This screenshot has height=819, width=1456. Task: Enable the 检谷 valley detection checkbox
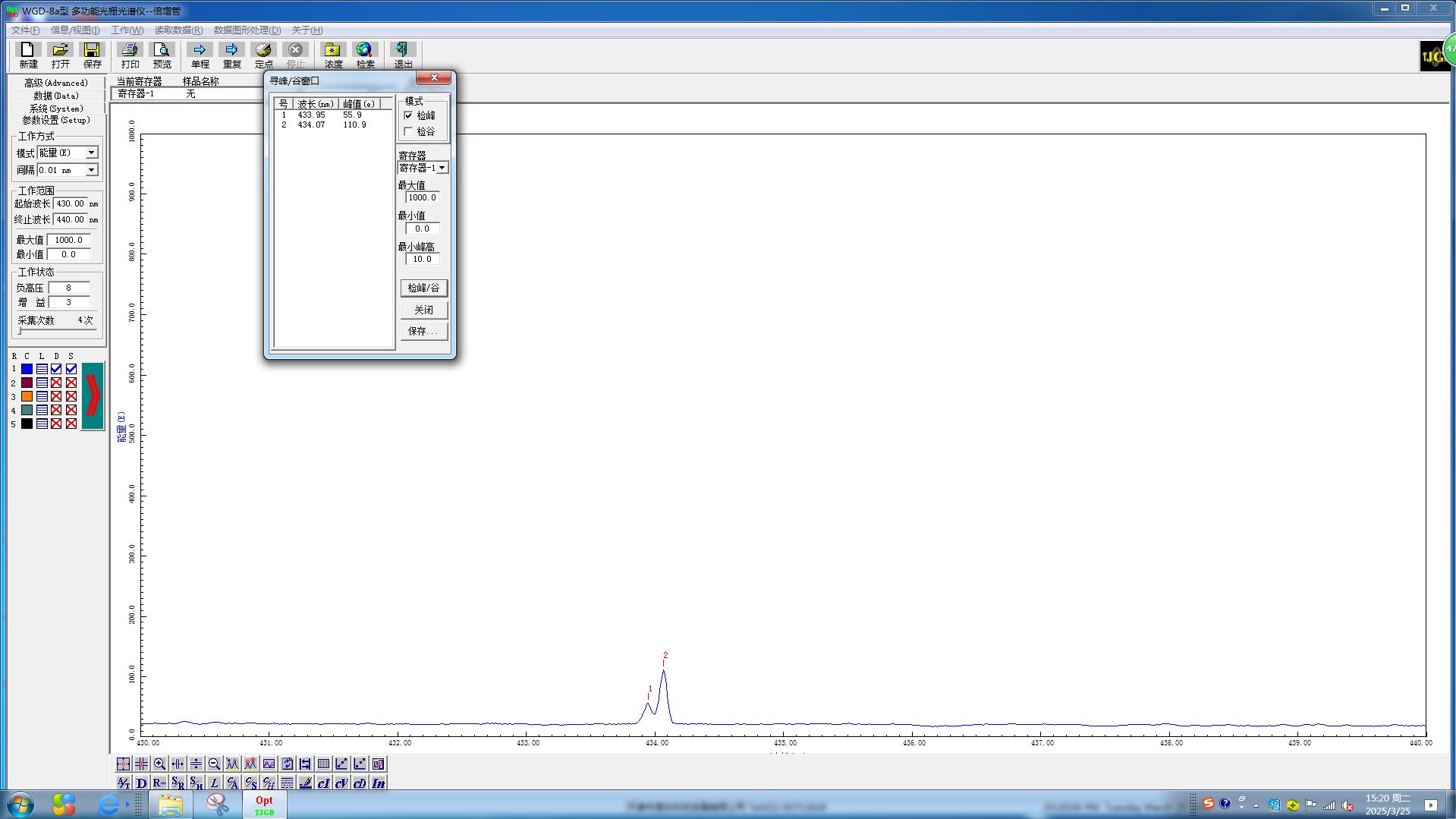click(408, 131)
